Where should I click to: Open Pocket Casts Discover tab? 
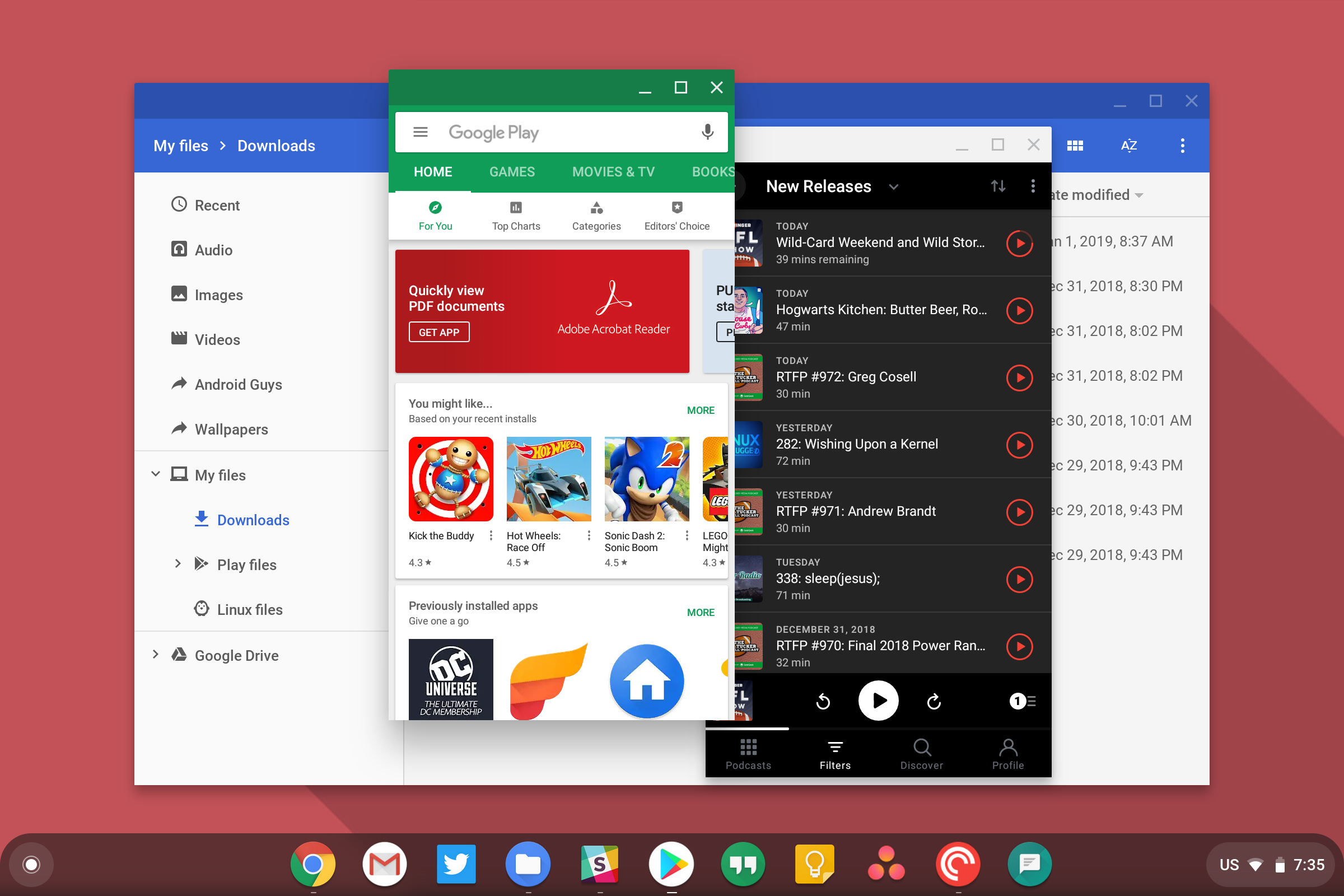tap(922, 754)
